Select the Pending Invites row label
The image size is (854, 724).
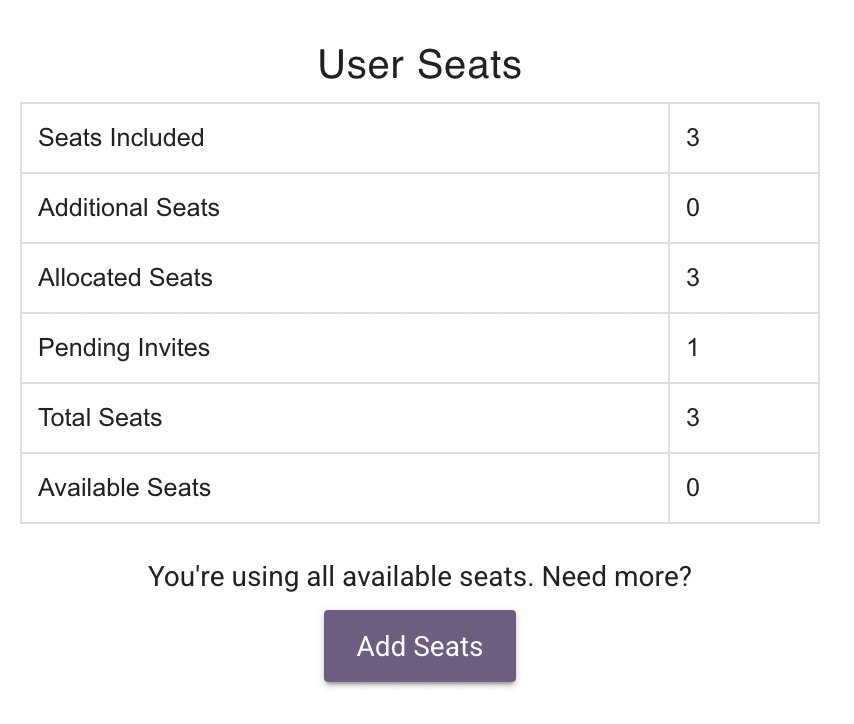pos(124,348)
